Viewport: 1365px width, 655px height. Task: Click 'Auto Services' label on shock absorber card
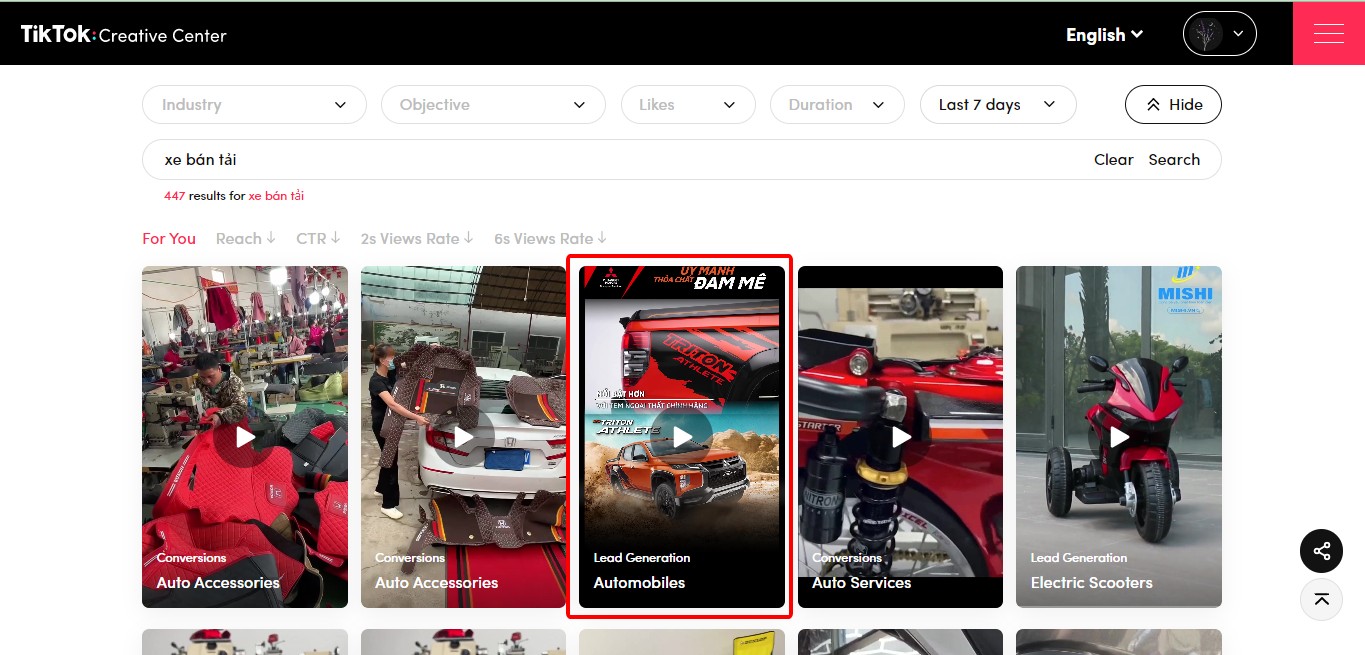point(861,583)
